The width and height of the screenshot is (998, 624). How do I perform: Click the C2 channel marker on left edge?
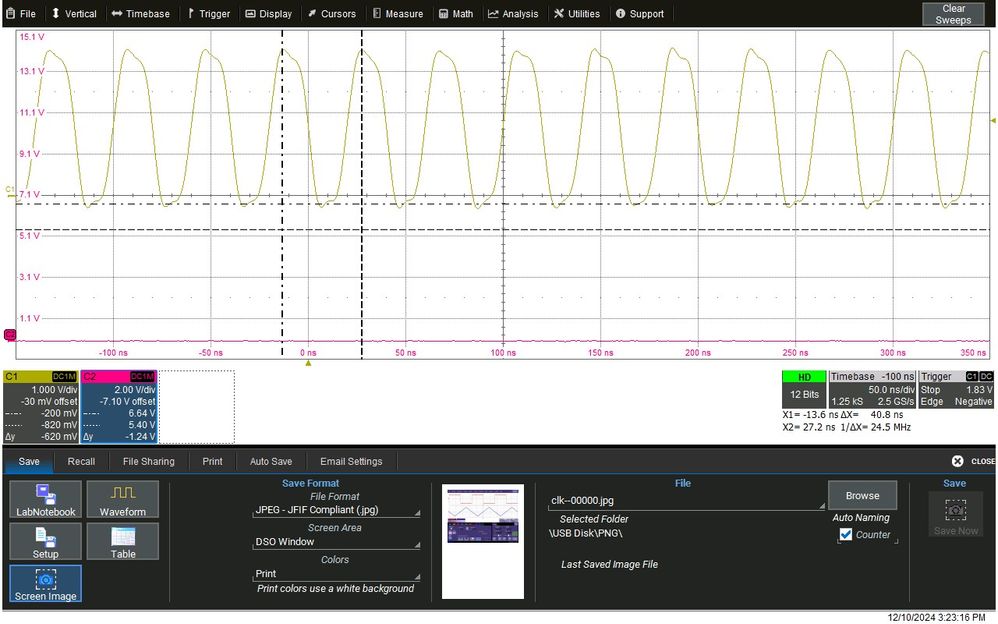click(10, 335)
